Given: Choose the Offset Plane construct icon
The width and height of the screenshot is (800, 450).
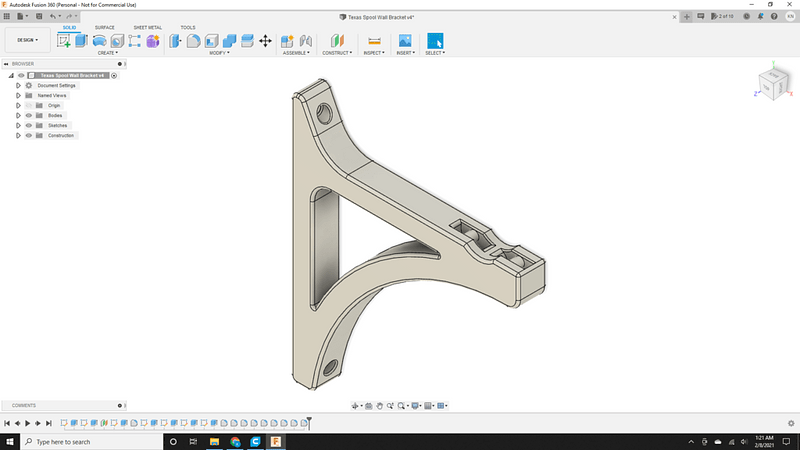Looking at the screenshot, I should tap(337, 41).
